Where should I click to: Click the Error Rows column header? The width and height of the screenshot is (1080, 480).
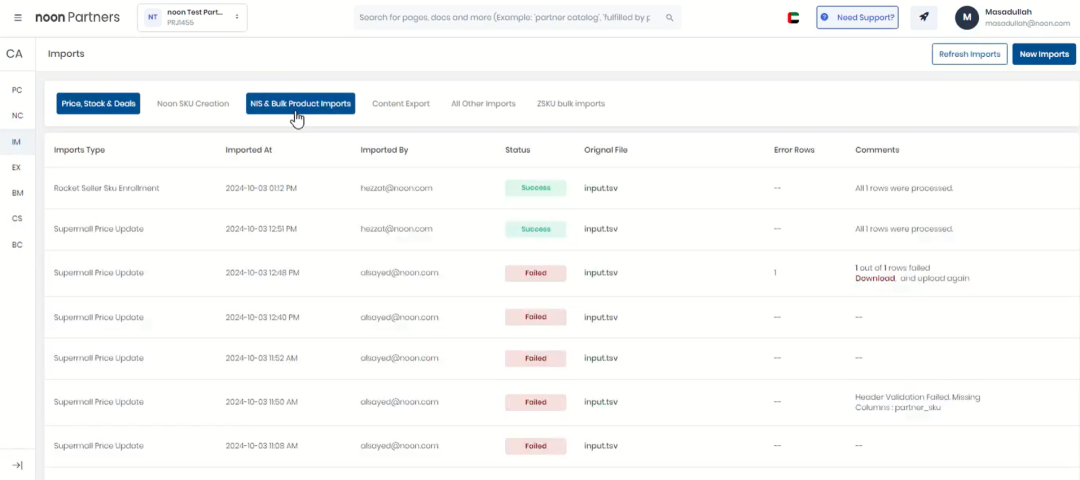(x=794, y=150)
